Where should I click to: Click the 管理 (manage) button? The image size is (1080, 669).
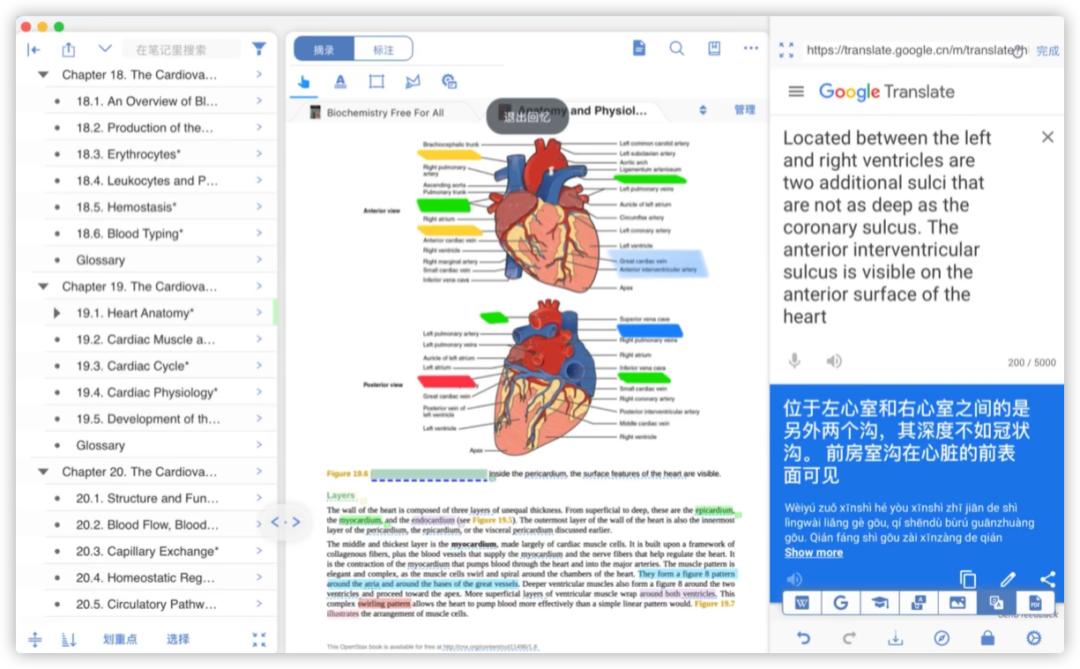pyautogui.click(x=745, y=110)
